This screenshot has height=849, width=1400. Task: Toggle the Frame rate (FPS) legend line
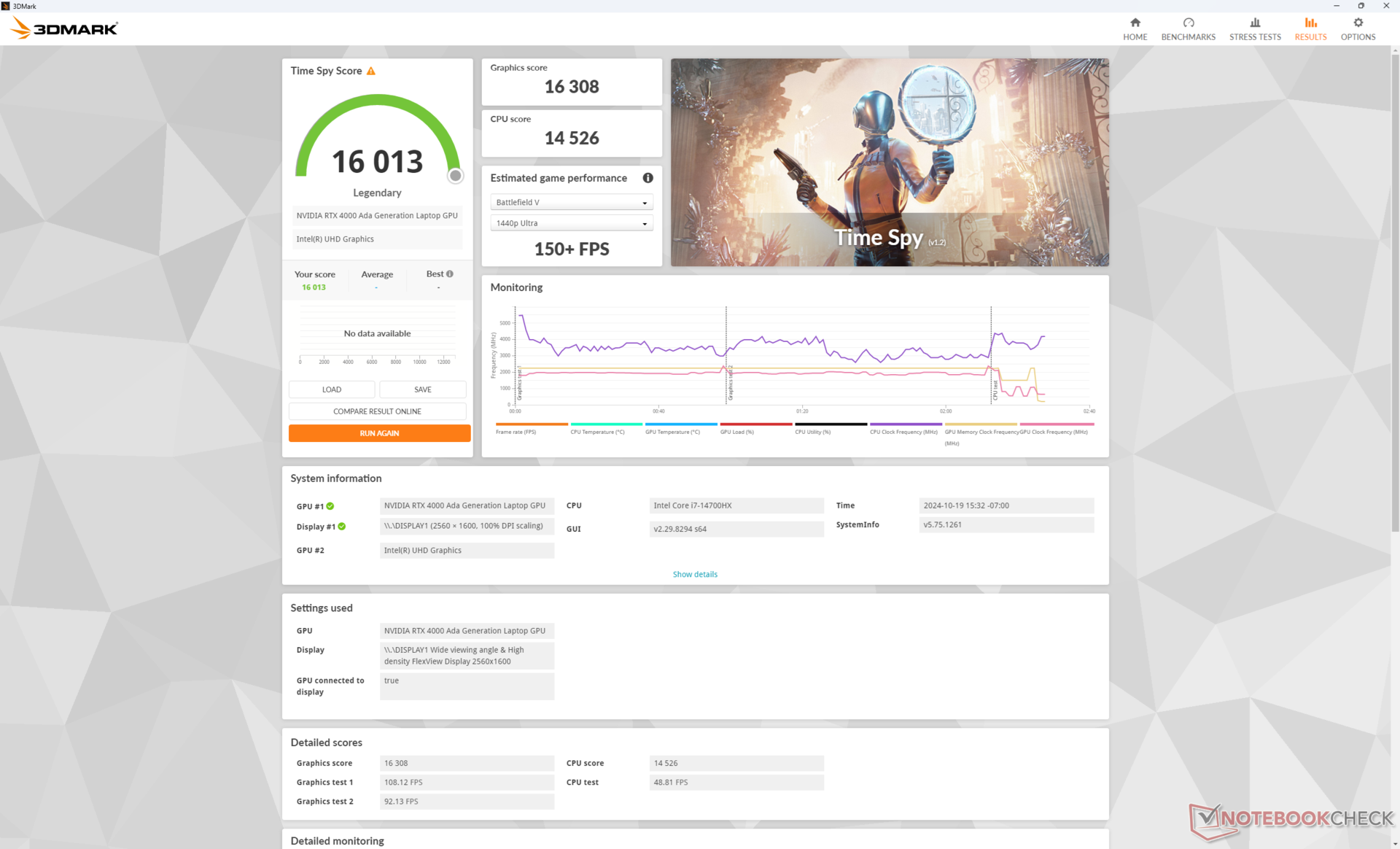pyautogui.click(x=532, y=424)
